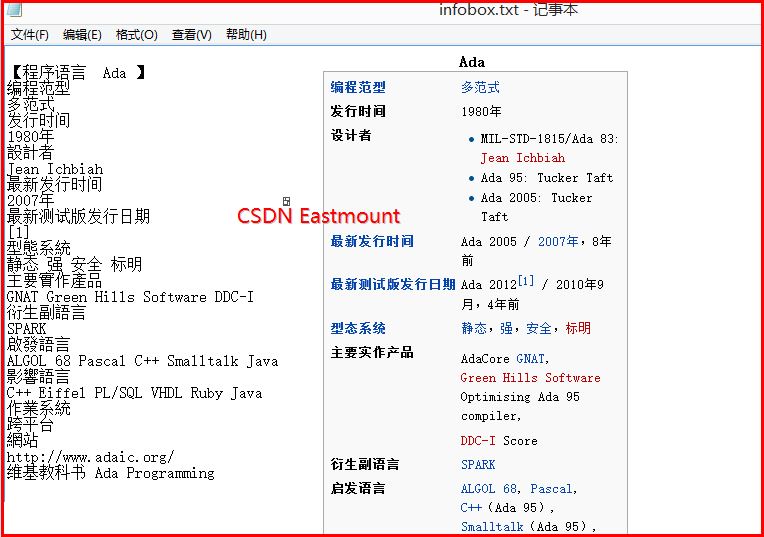
Task: Click the Optimising Ada 95 text in the infobox
Action: click(520, 397)
